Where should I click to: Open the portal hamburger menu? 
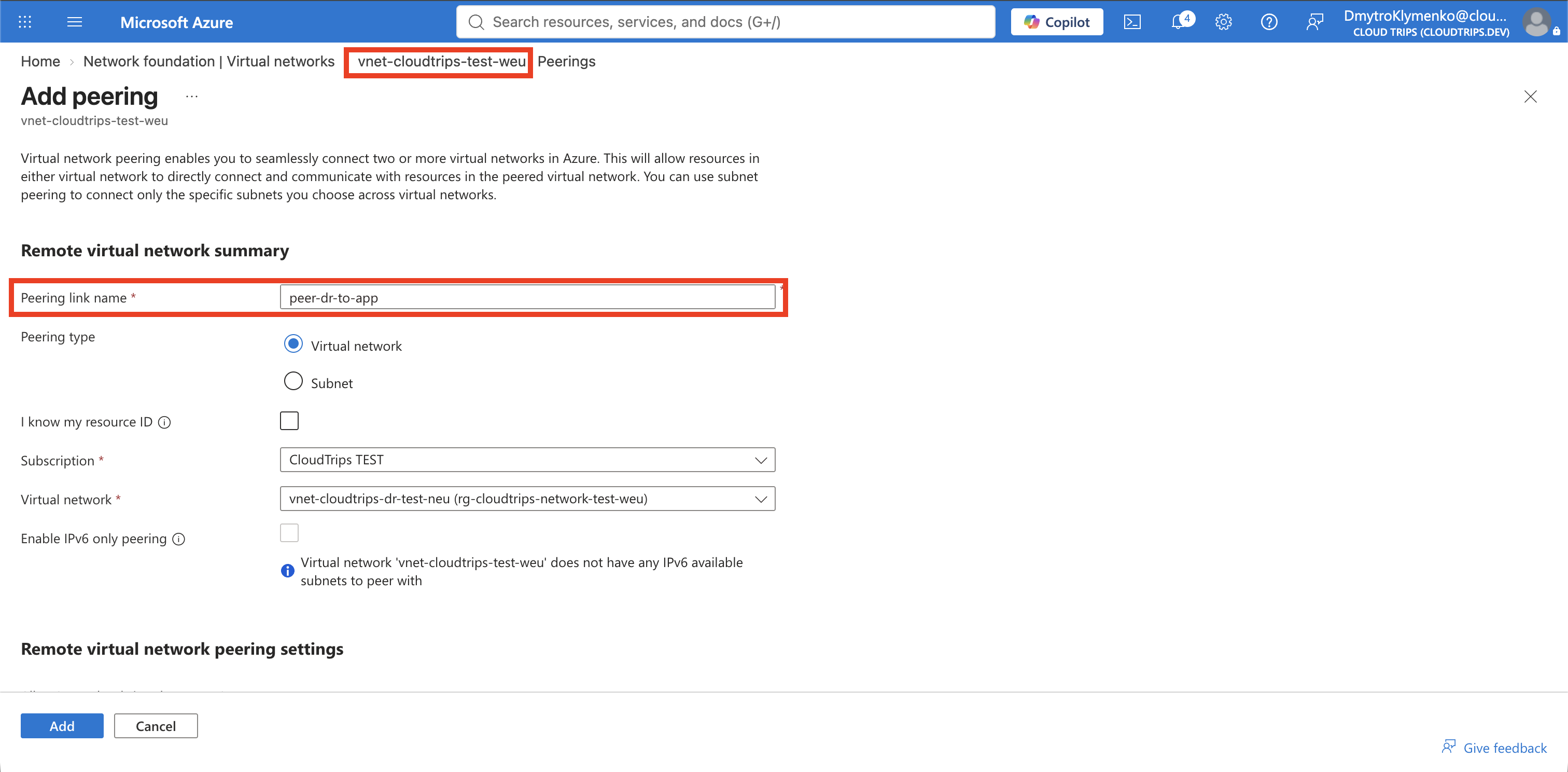[74, 22]
